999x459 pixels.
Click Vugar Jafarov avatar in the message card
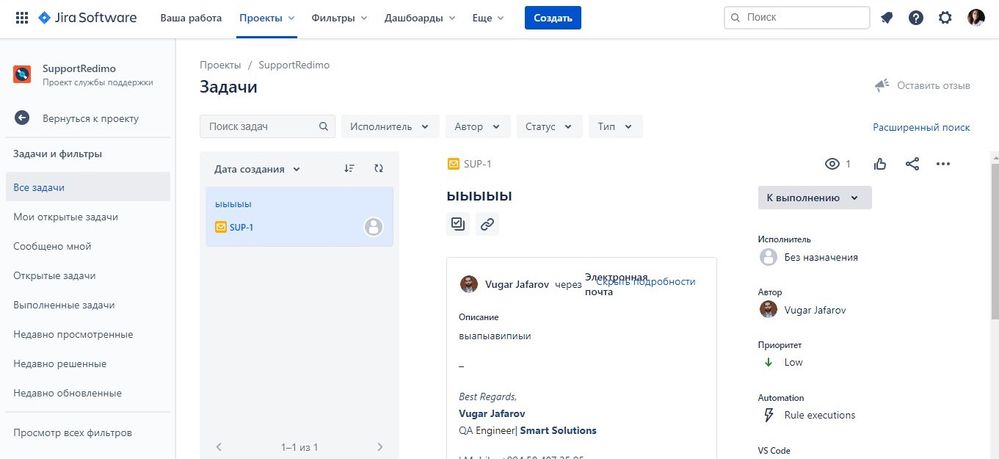469,284
